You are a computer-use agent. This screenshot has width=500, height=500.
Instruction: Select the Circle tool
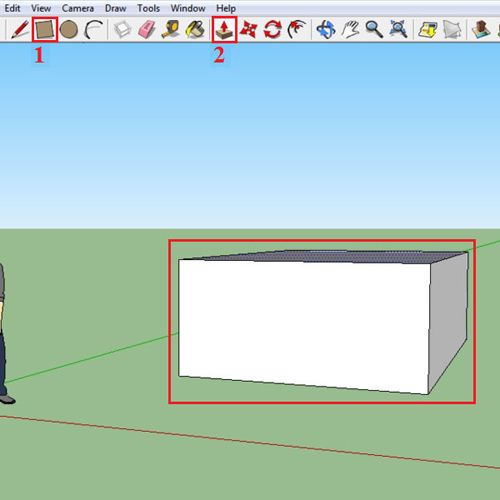point(69,30)
